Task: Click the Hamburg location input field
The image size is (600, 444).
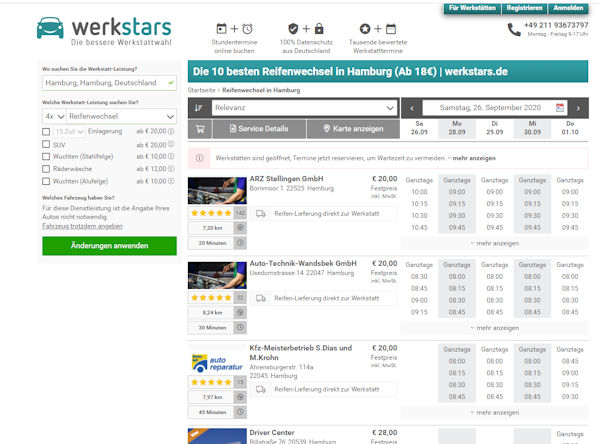Action: pyautogui.click(x=109, y=83)
